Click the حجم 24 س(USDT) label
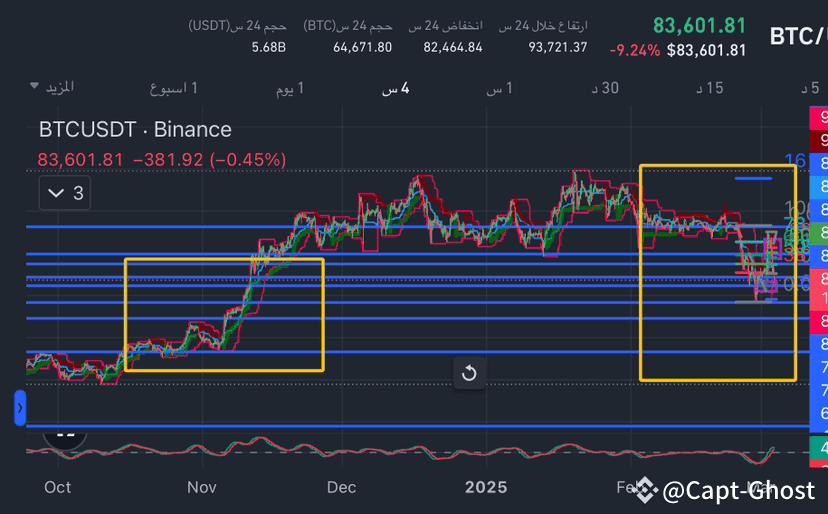The image size is (828, 514). tap(238, 25)
